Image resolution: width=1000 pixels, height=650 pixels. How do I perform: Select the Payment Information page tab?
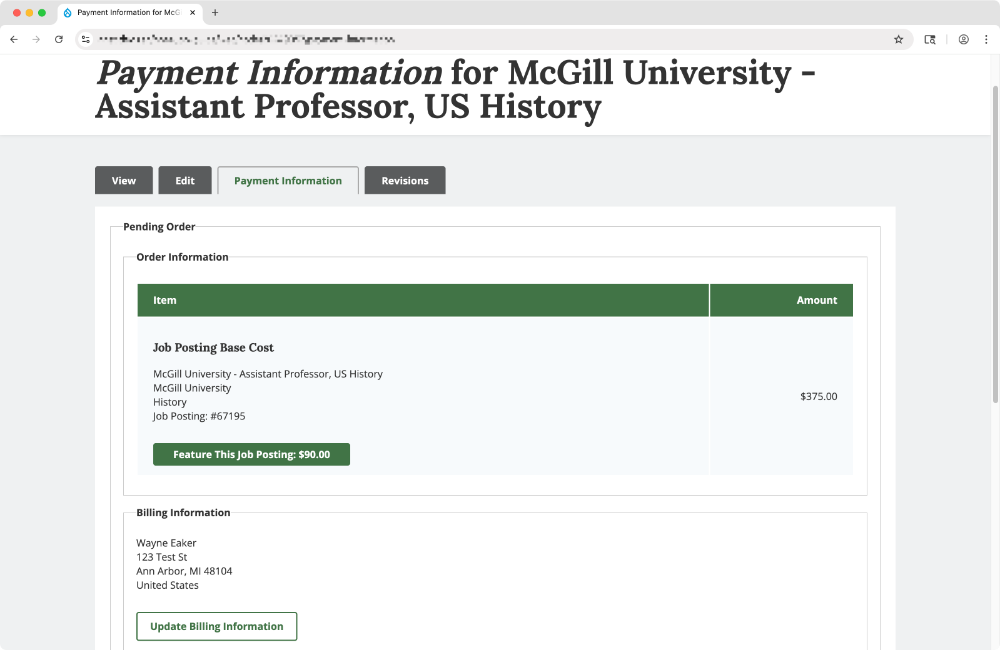(x=288, y=181)
